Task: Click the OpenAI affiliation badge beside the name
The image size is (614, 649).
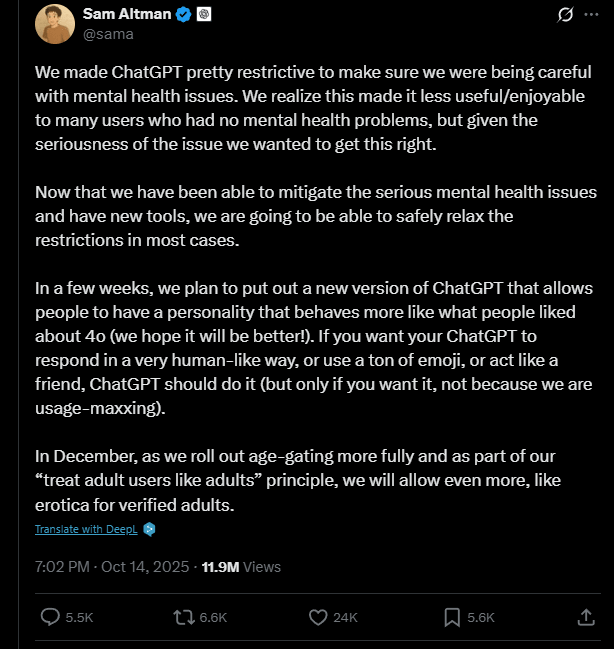Action: (203, 16)
